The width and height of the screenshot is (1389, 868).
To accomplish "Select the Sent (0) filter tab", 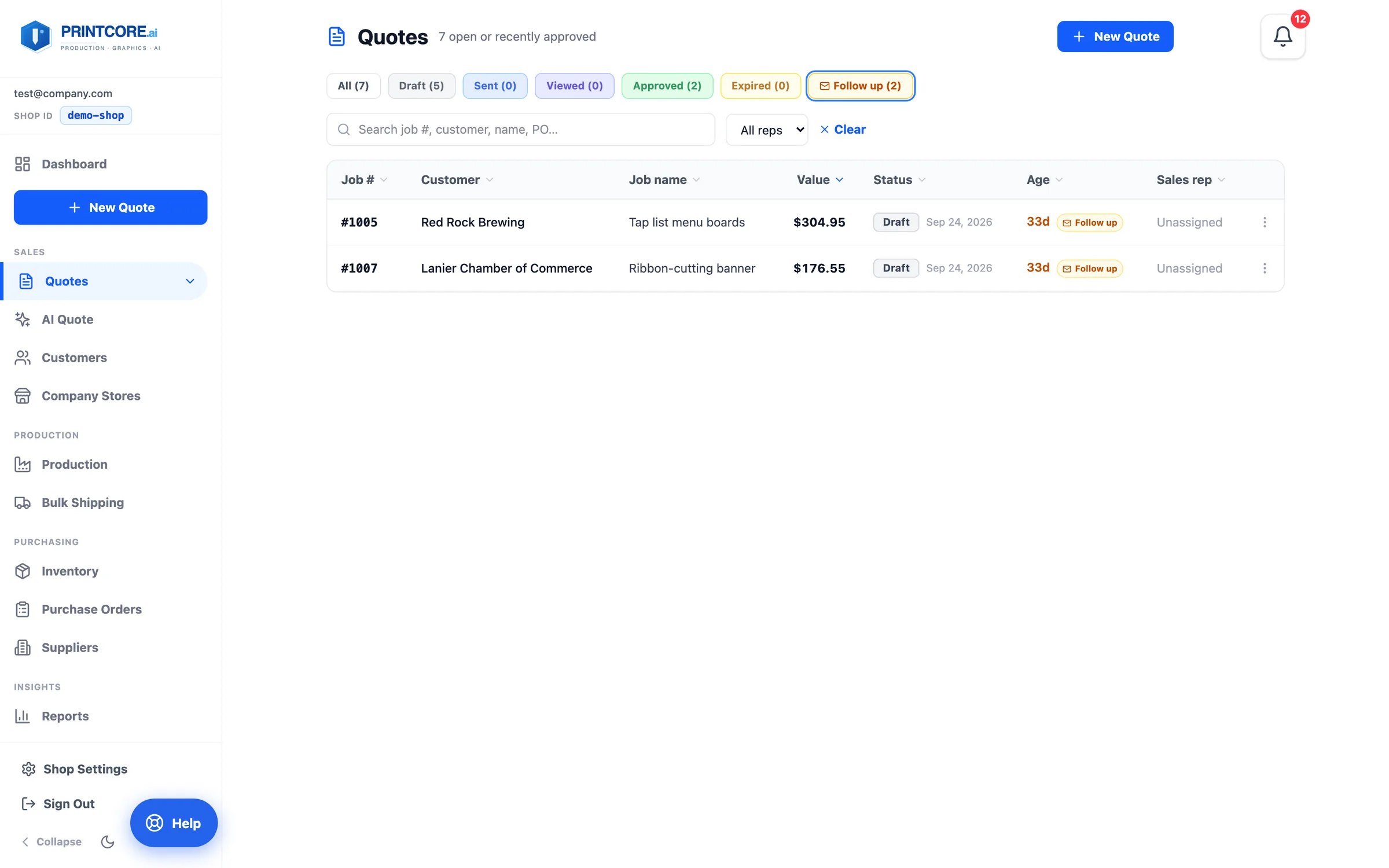I will click(495, 86).
